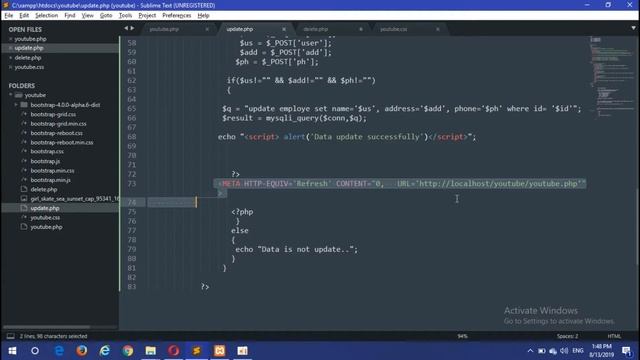Open notification action center
The width and height of the screenshot is (640, 360).
click(627, 351)
